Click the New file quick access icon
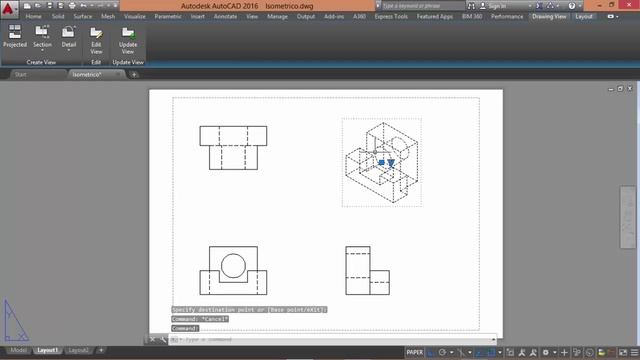Image resolution: width=640 pixels, height=360 pixels. click(27, 6)
